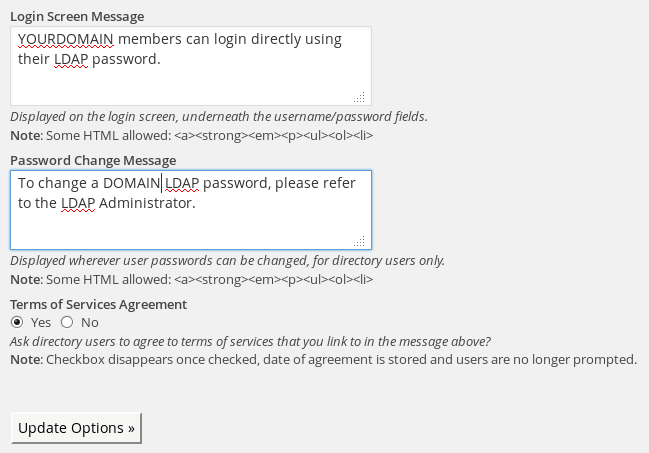Viewport: 649px width, 453px height.
Task: Grab the Login Screen Message resize handle
Action: 359,97
